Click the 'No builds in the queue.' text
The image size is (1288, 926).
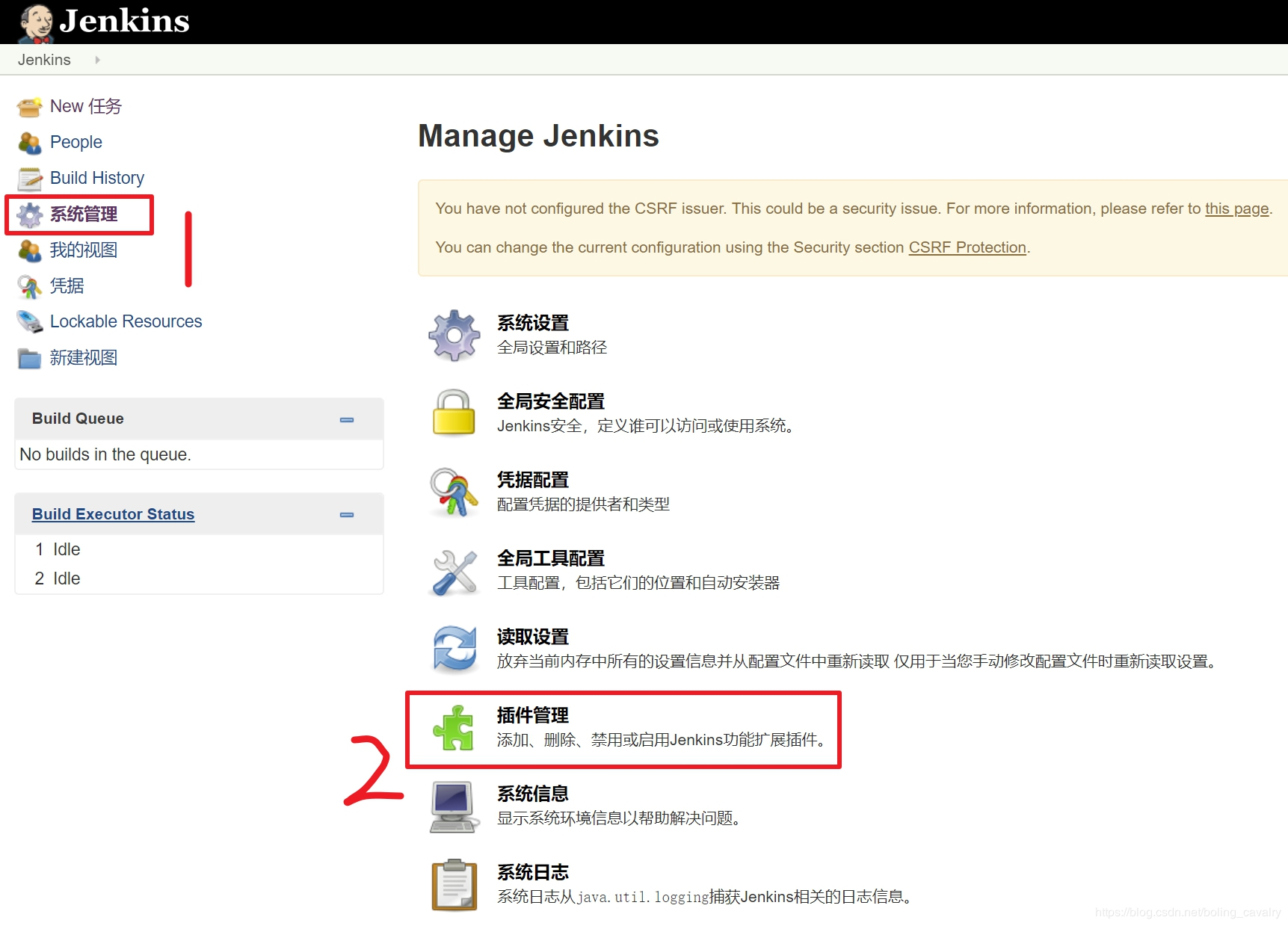click(105, 454)
